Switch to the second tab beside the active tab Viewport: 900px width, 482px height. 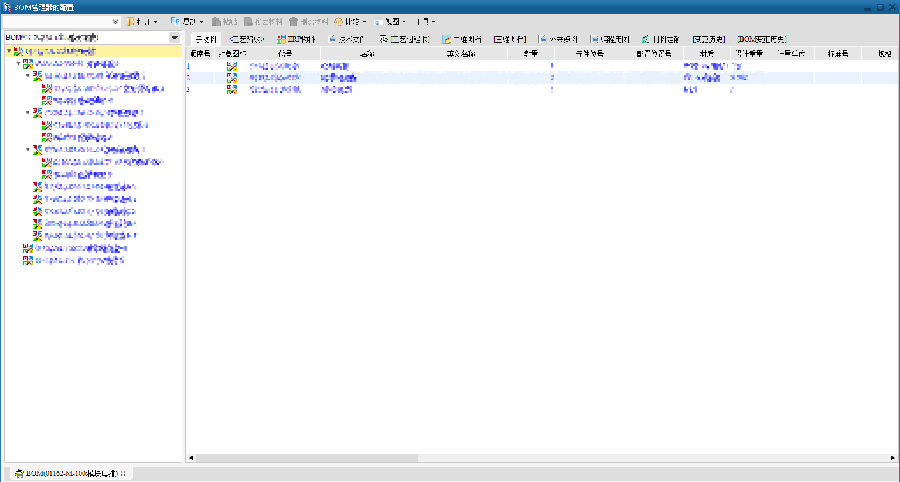(246, 39)
